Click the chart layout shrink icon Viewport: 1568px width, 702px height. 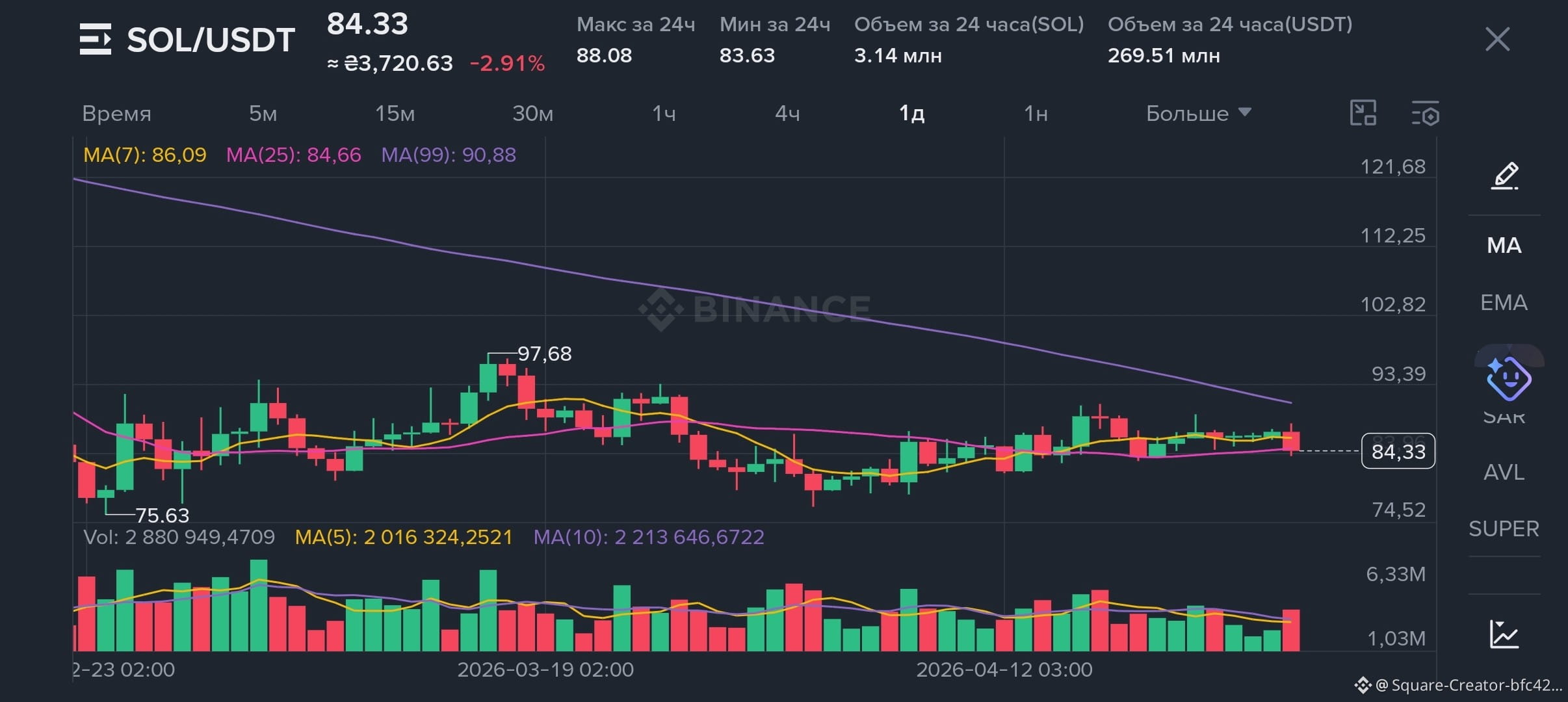1363,112
